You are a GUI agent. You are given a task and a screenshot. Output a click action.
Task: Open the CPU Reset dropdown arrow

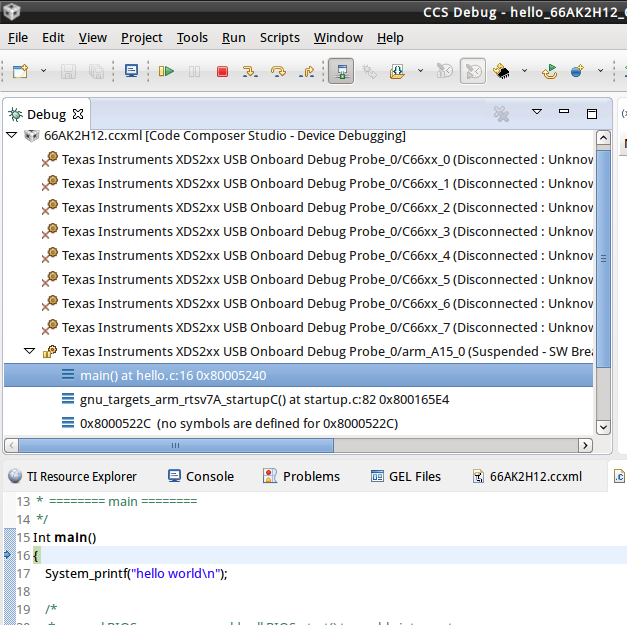click(x=524, y=71)
